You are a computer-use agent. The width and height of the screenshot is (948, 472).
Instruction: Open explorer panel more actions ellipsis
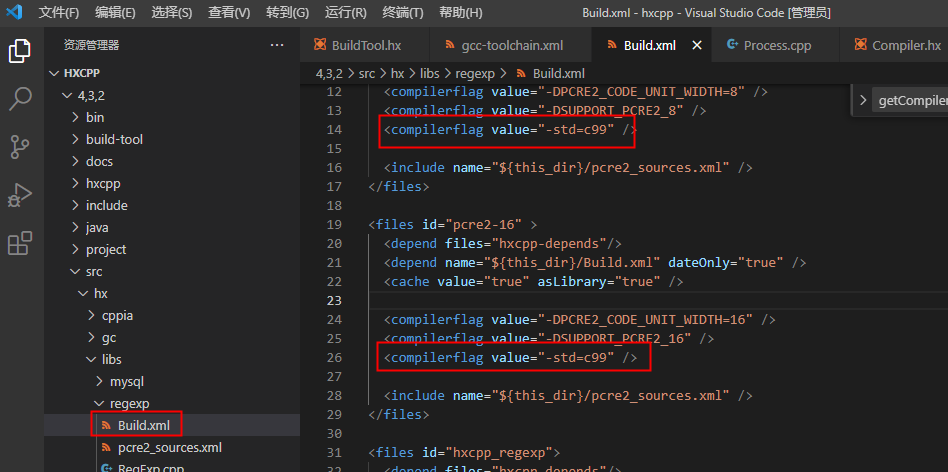(277, 45)
